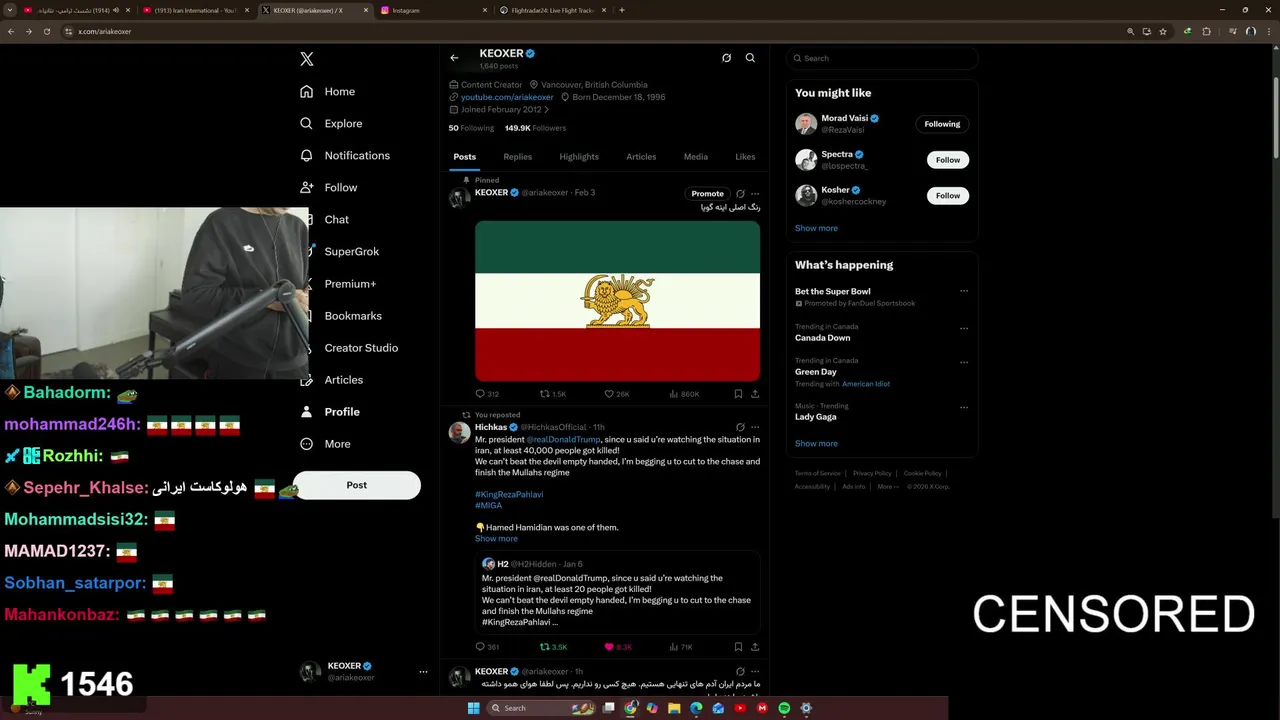Viewport: 1280px width, 720px height.
Task: Click Following button for Morad Vaisi
Action: (x=942, y=124)
